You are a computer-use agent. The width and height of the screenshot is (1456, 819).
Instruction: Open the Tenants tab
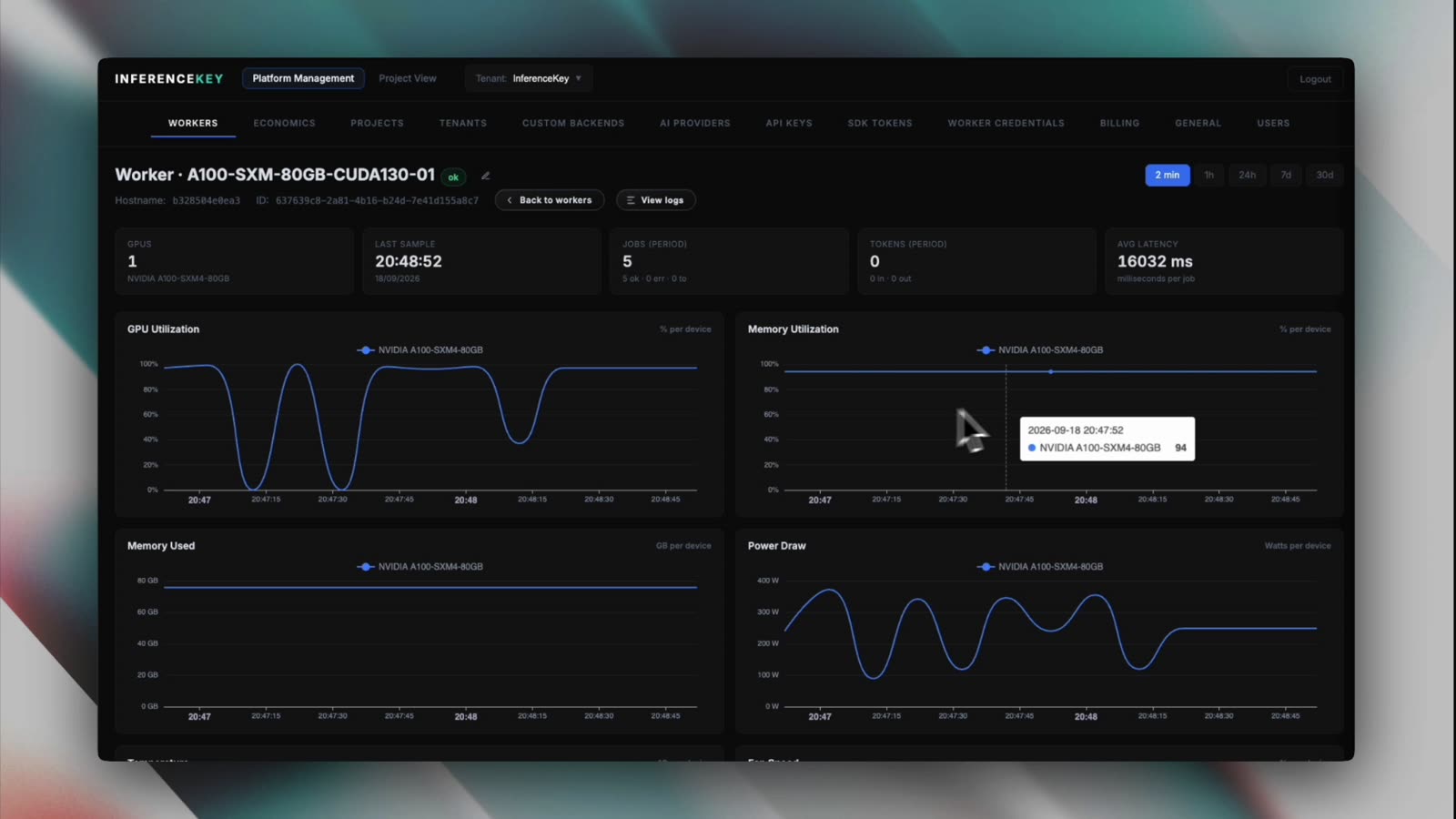coord(462,123)
